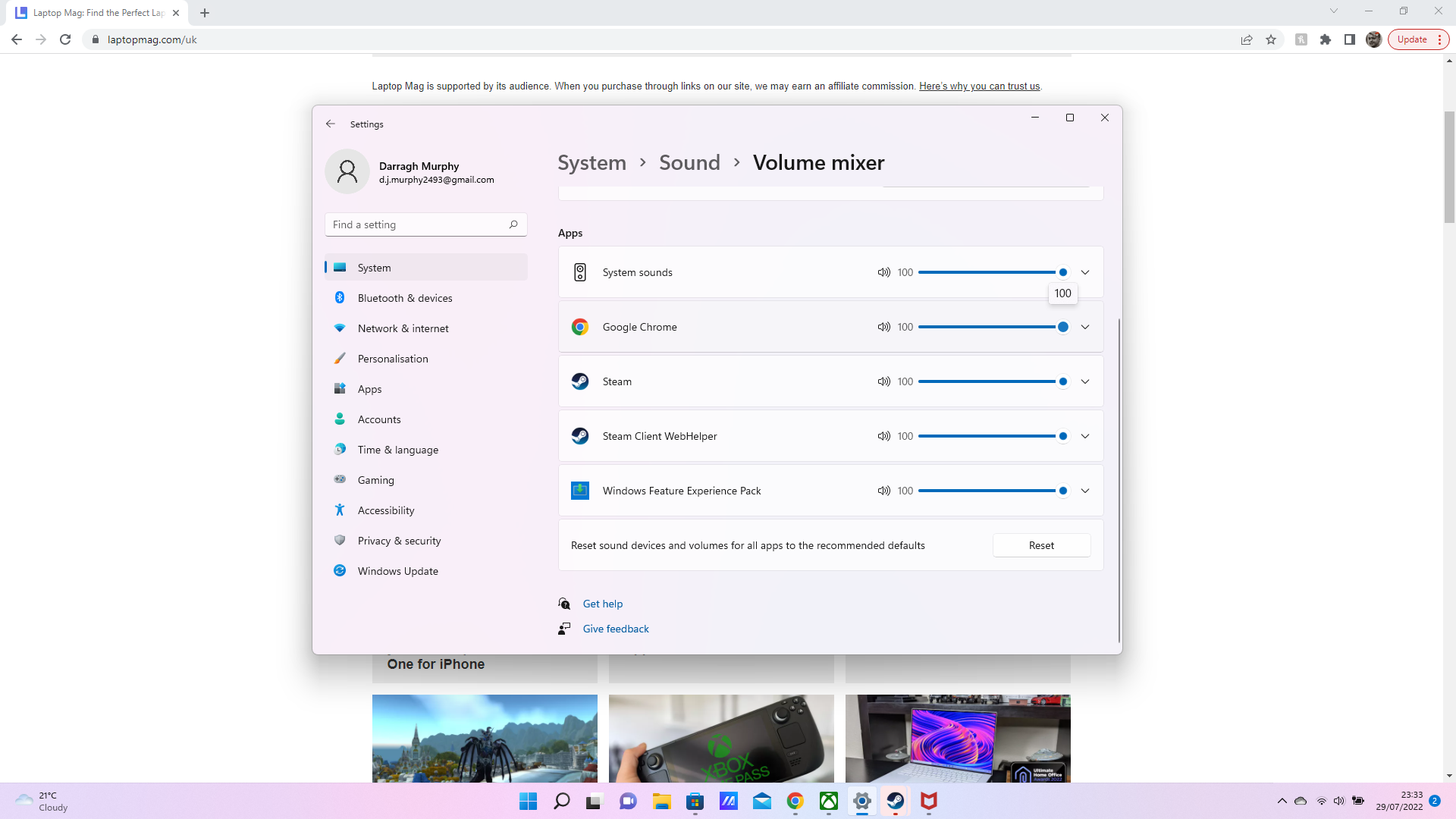
Task: Expand the Steam volume settings
Action: pos(1085,381)
